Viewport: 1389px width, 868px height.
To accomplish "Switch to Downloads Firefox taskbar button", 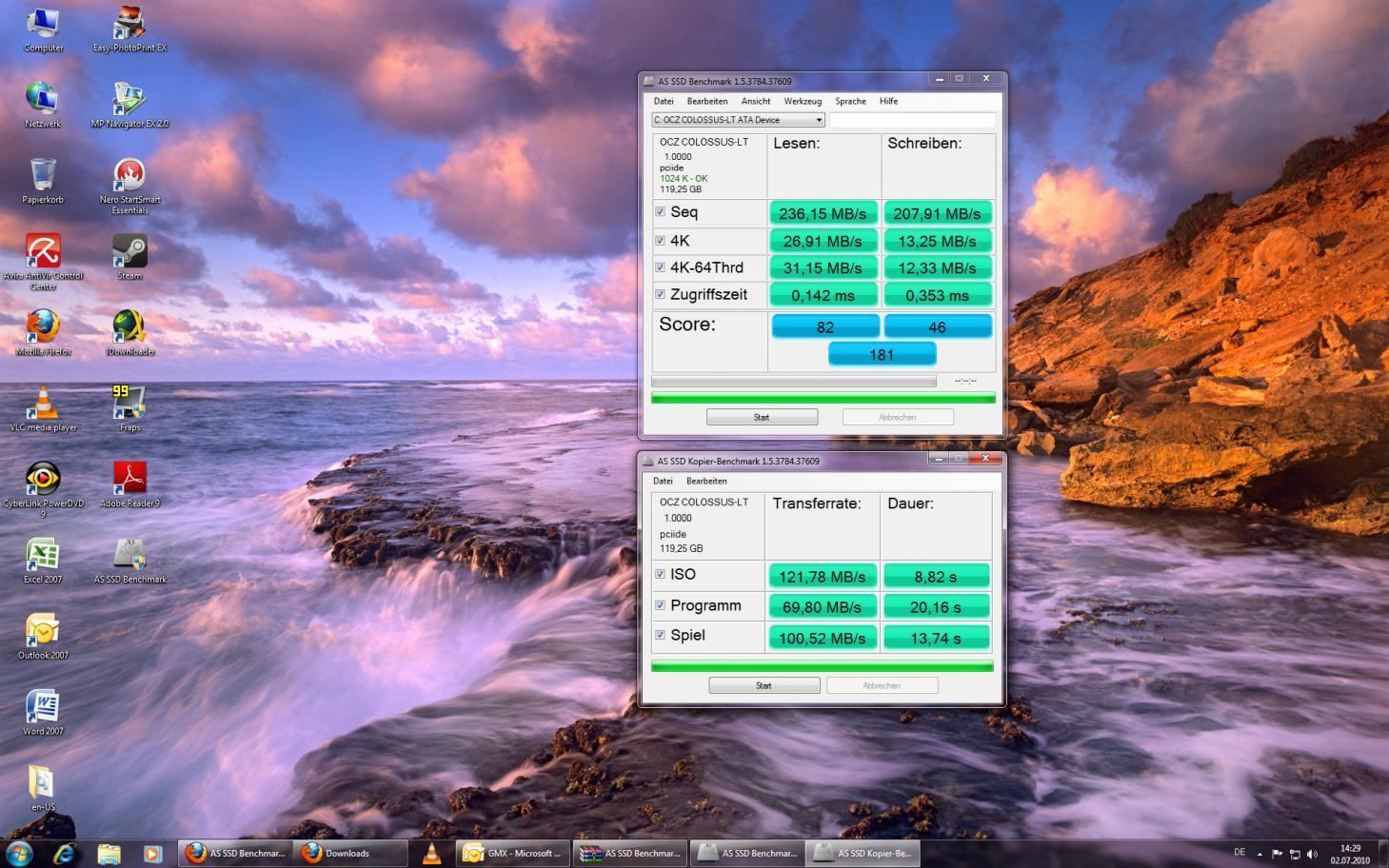I will point(350,854).
